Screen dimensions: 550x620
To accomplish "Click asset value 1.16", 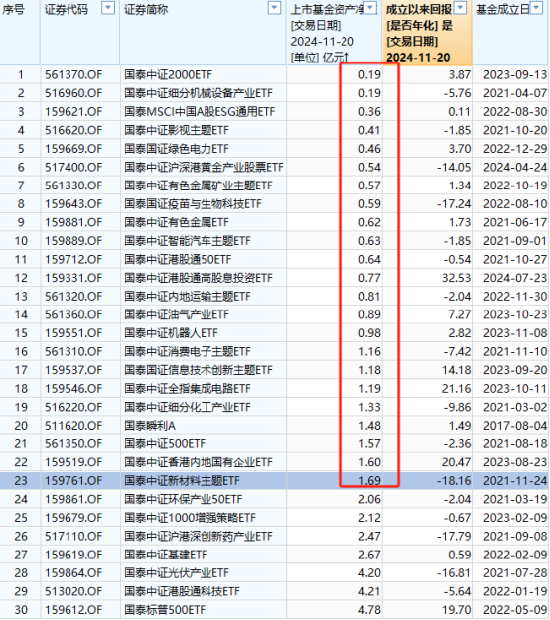I will (369, 352).
